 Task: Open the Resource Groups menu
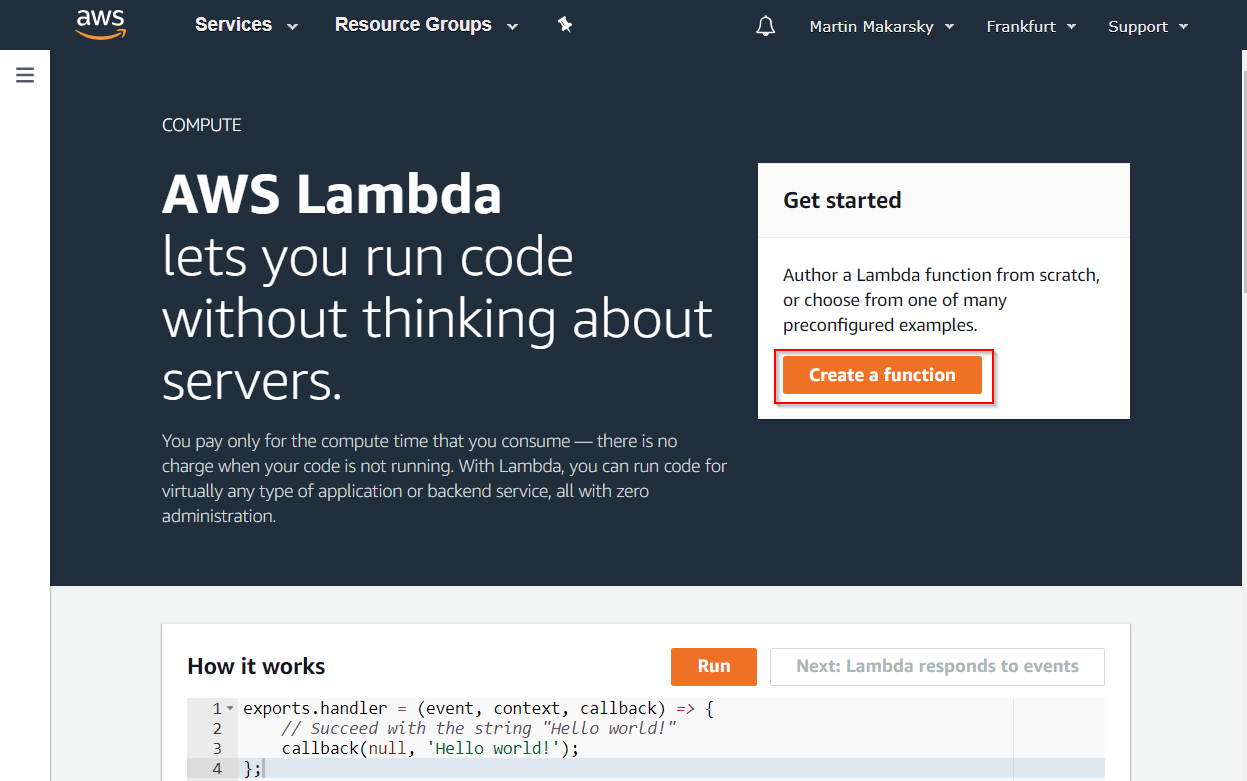[414, 25]
